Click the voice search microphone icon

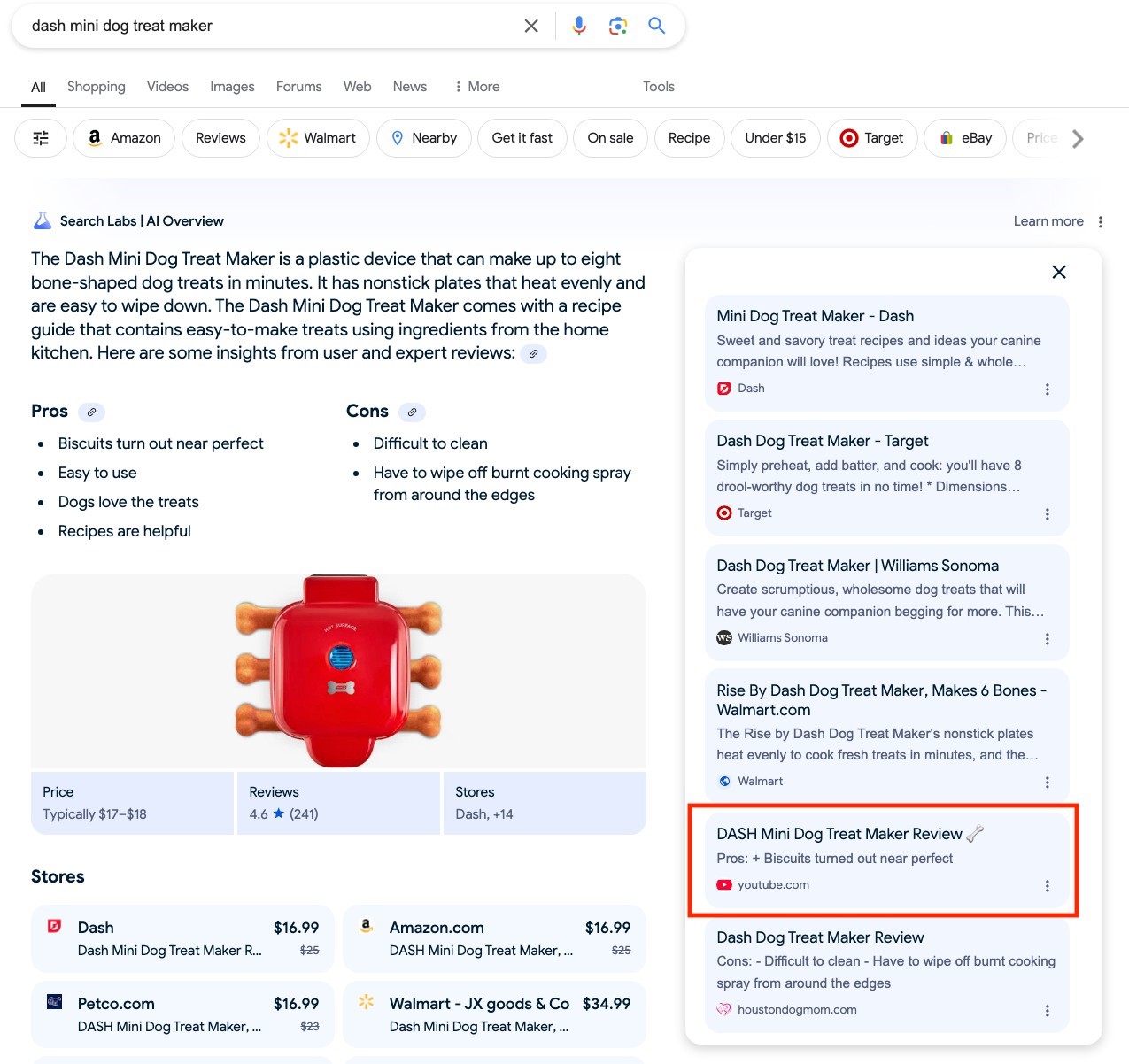pos(579,26)
